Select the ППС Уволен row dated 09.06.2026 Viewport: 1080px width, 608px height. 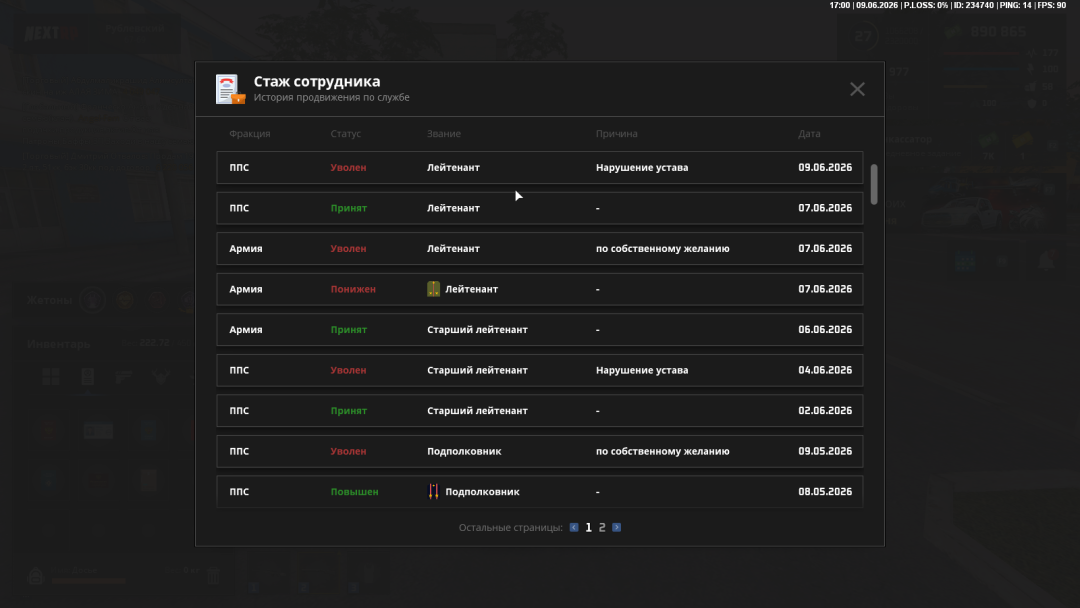coord(539,167)
